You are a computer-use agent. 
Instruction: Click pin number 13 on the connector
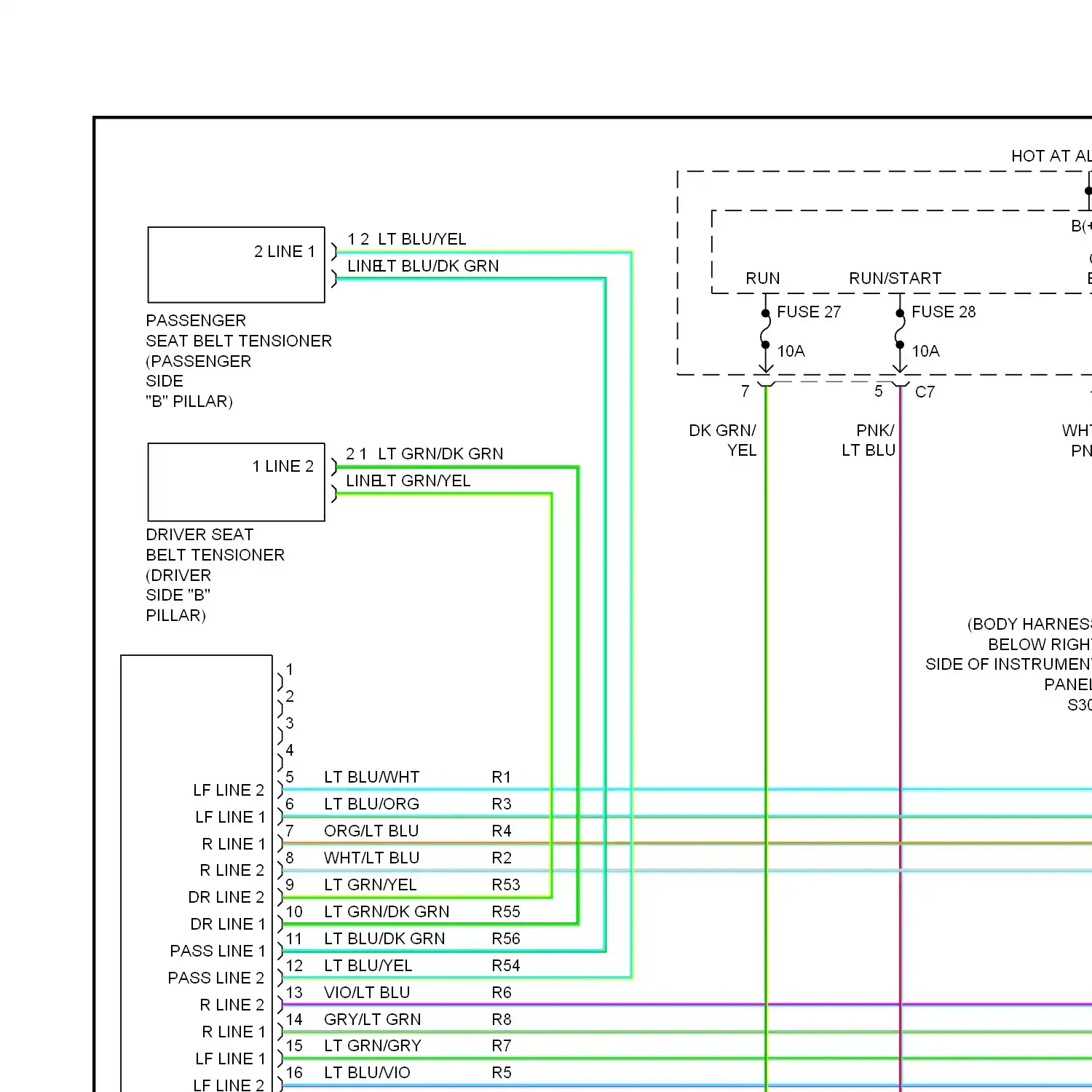[x=294, y=992]
